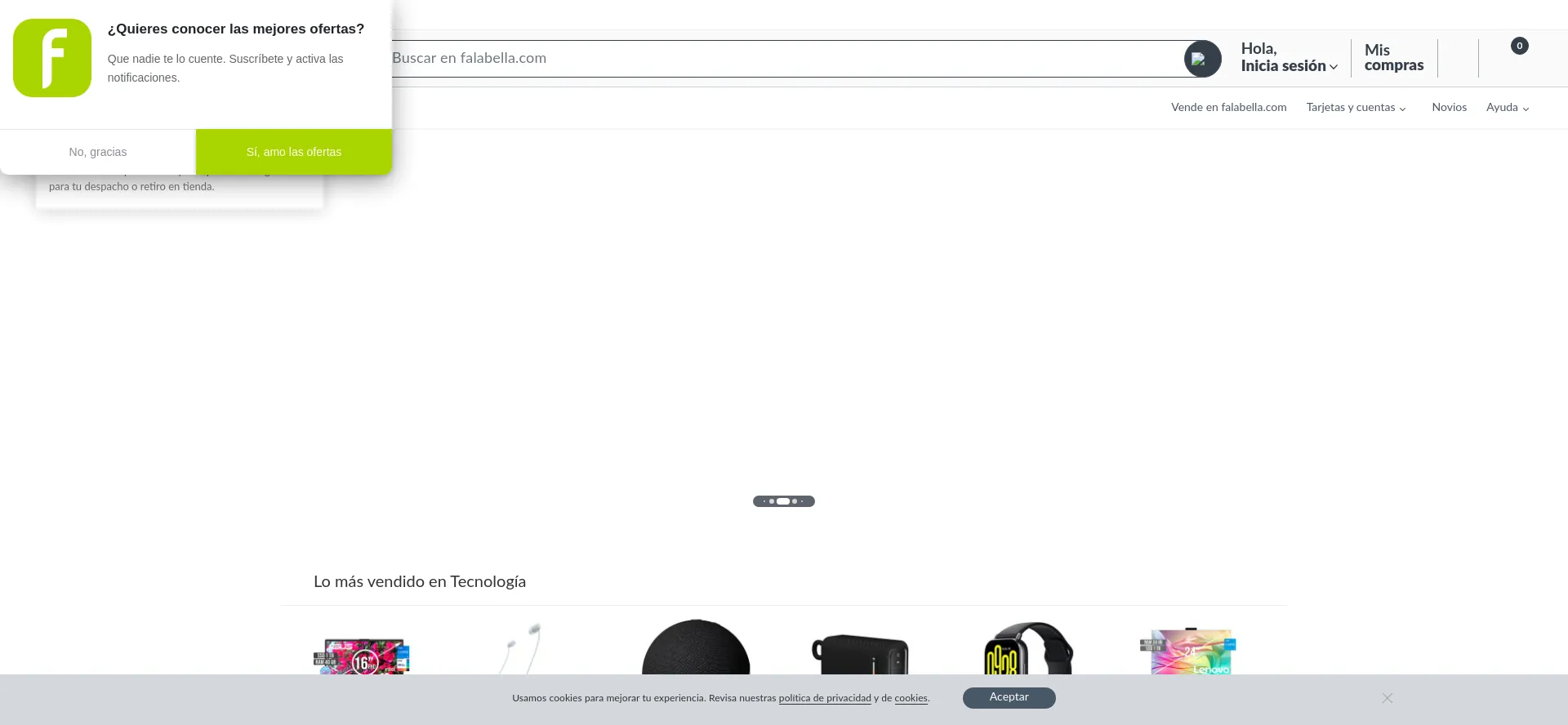Viewport: 1568px width, 725px height.
Task: Click the despacho o retiro en tienda tooltip text
Action: point(131,187)
